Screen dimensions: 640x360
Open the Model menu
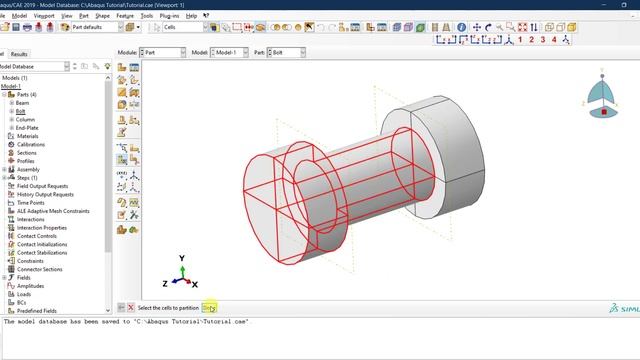19,16
